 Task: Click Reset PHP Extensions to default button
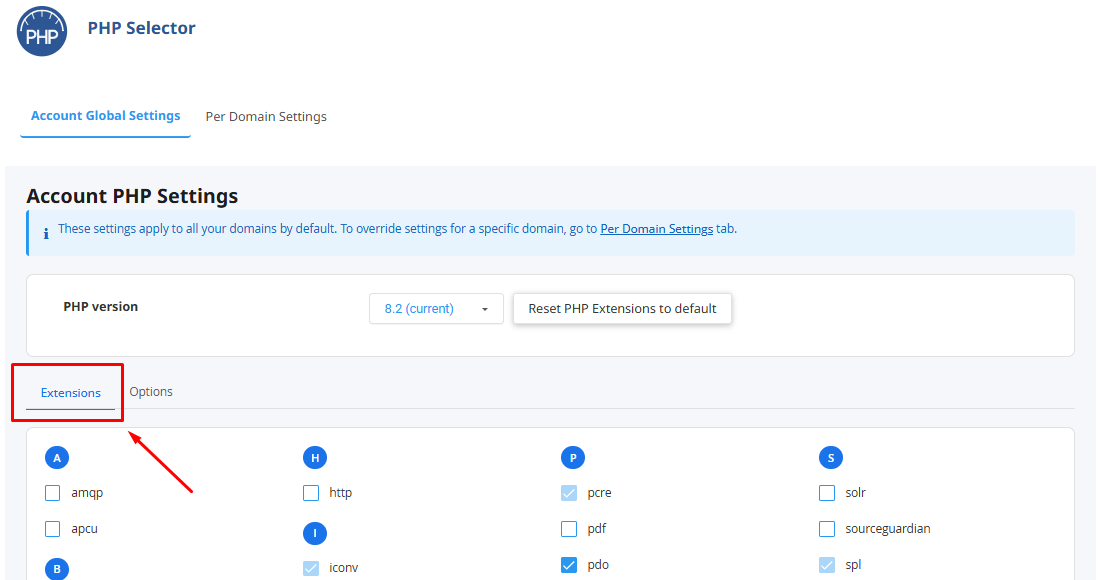click(x=623, y=309)
